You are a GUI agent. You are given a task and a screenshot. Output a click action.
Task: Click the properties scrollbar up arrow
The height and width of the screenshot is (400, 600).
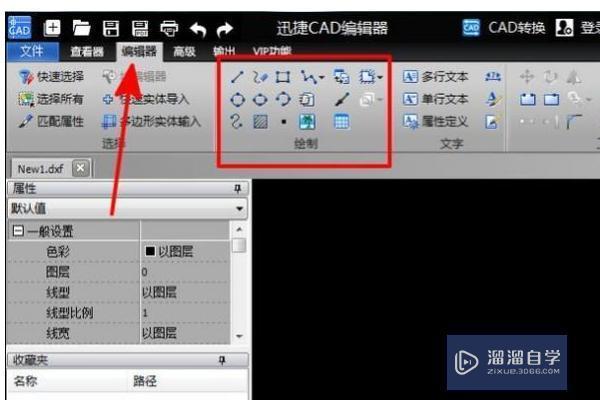pos(239,229)
